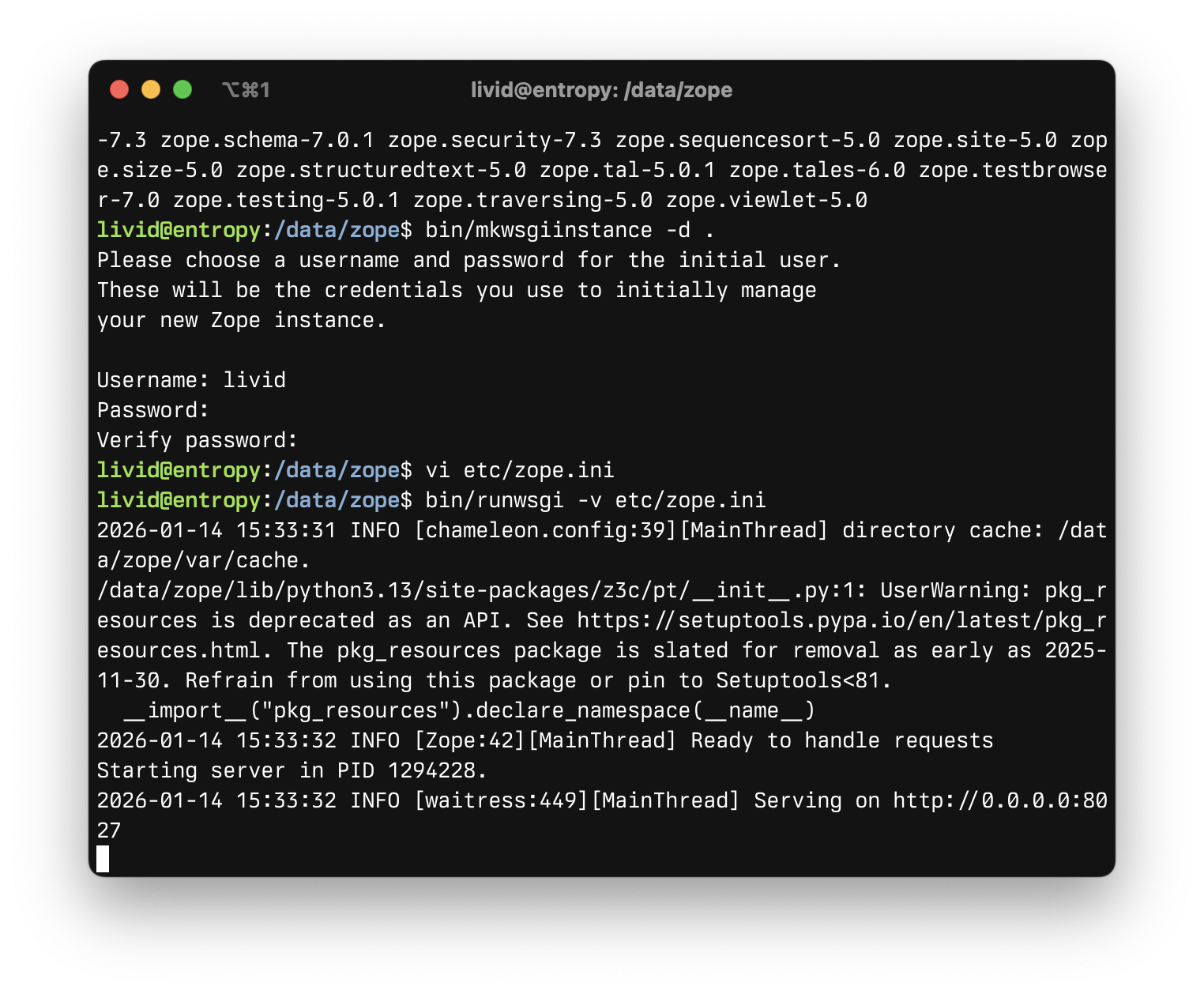Screen dimensions: 1204x994
Task: Click the Starting server in PID 1294228 line
Action: click(292, 770)
